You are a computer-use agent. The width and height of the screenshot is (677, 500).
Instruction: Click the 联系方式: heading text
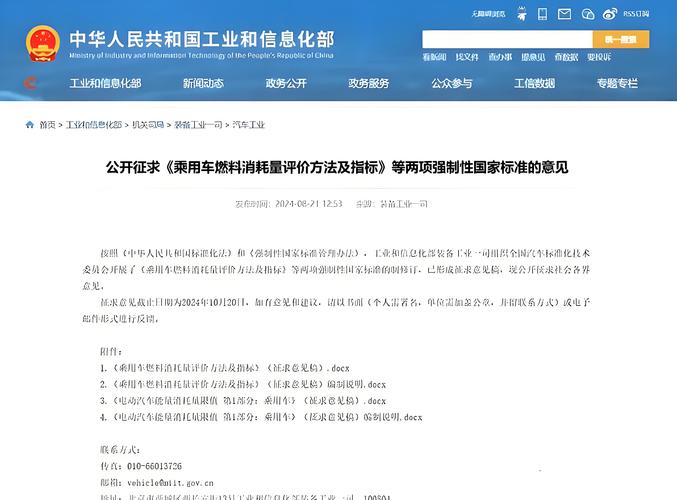(120, 450)
